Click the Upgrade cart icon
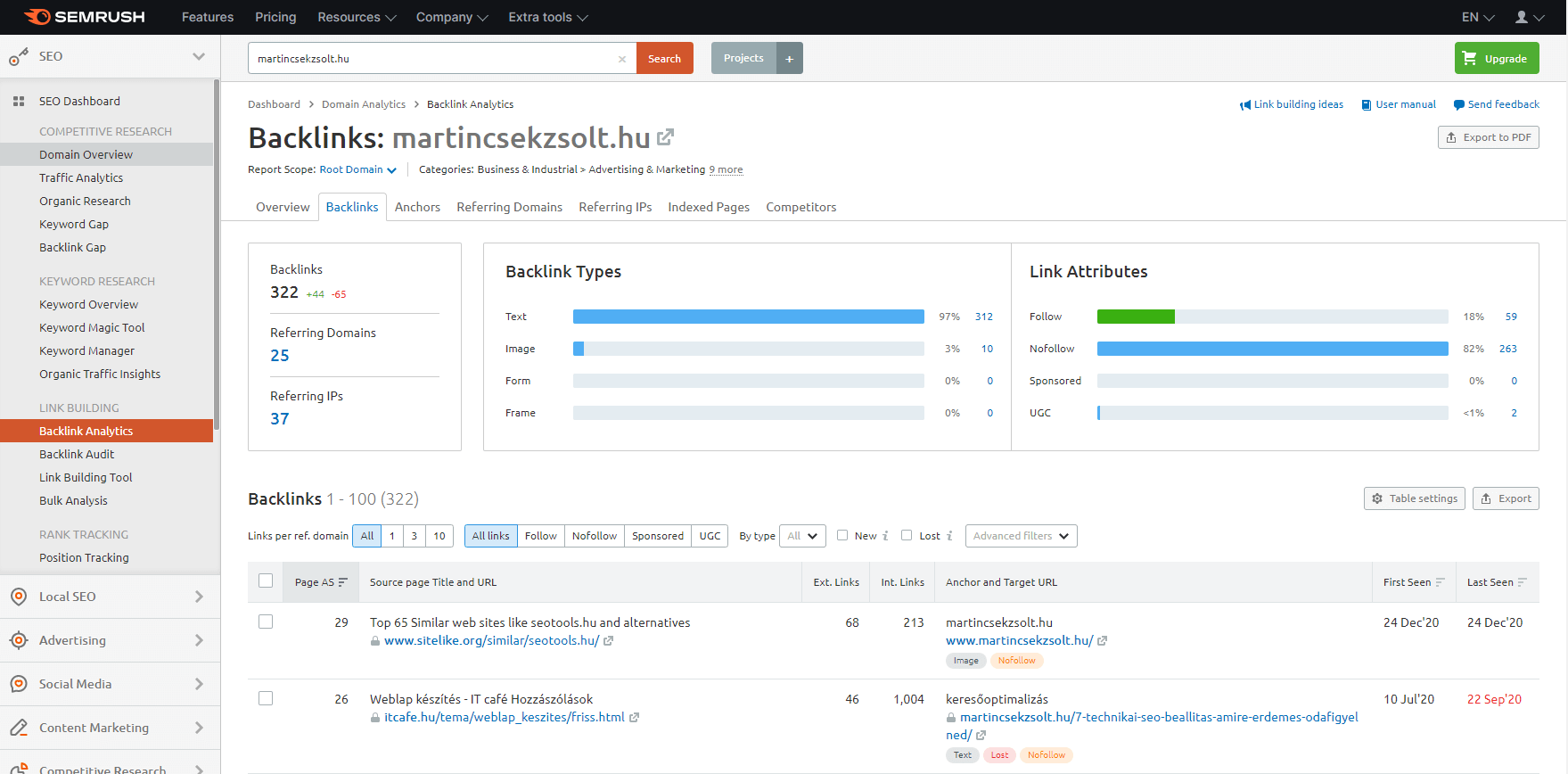Viewport: 1568px width, 774px height. [1470, 58]
